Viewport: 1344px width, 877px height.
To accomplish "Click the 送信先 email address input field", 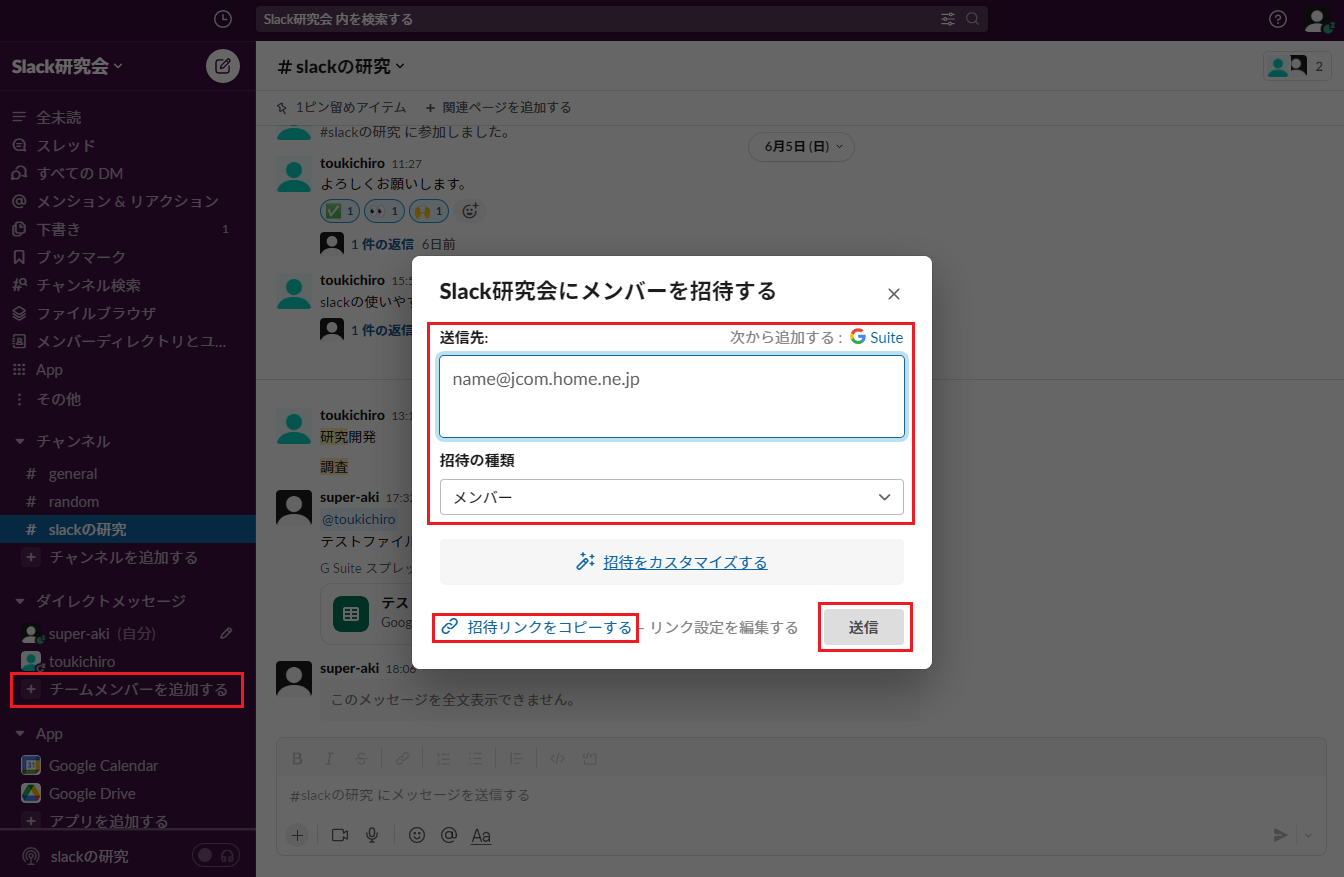I will coord(671,397).
